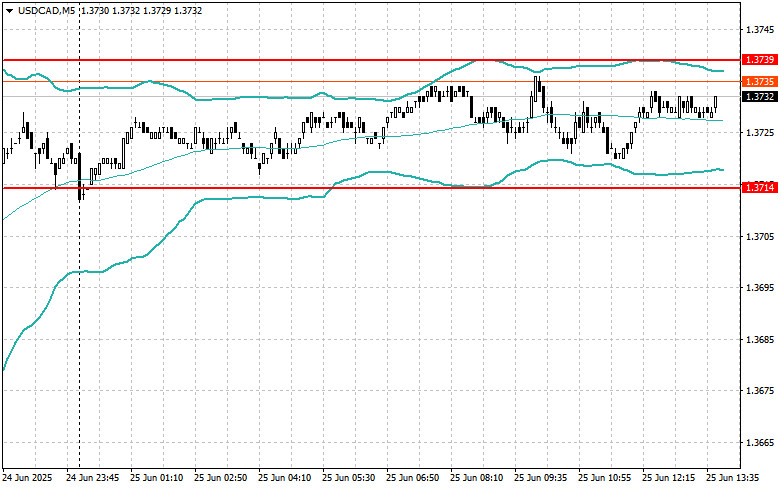Click the 1.3725 price scale value
Image resolution: width=781 pixels, height=489 pixels.
(760, 132)
